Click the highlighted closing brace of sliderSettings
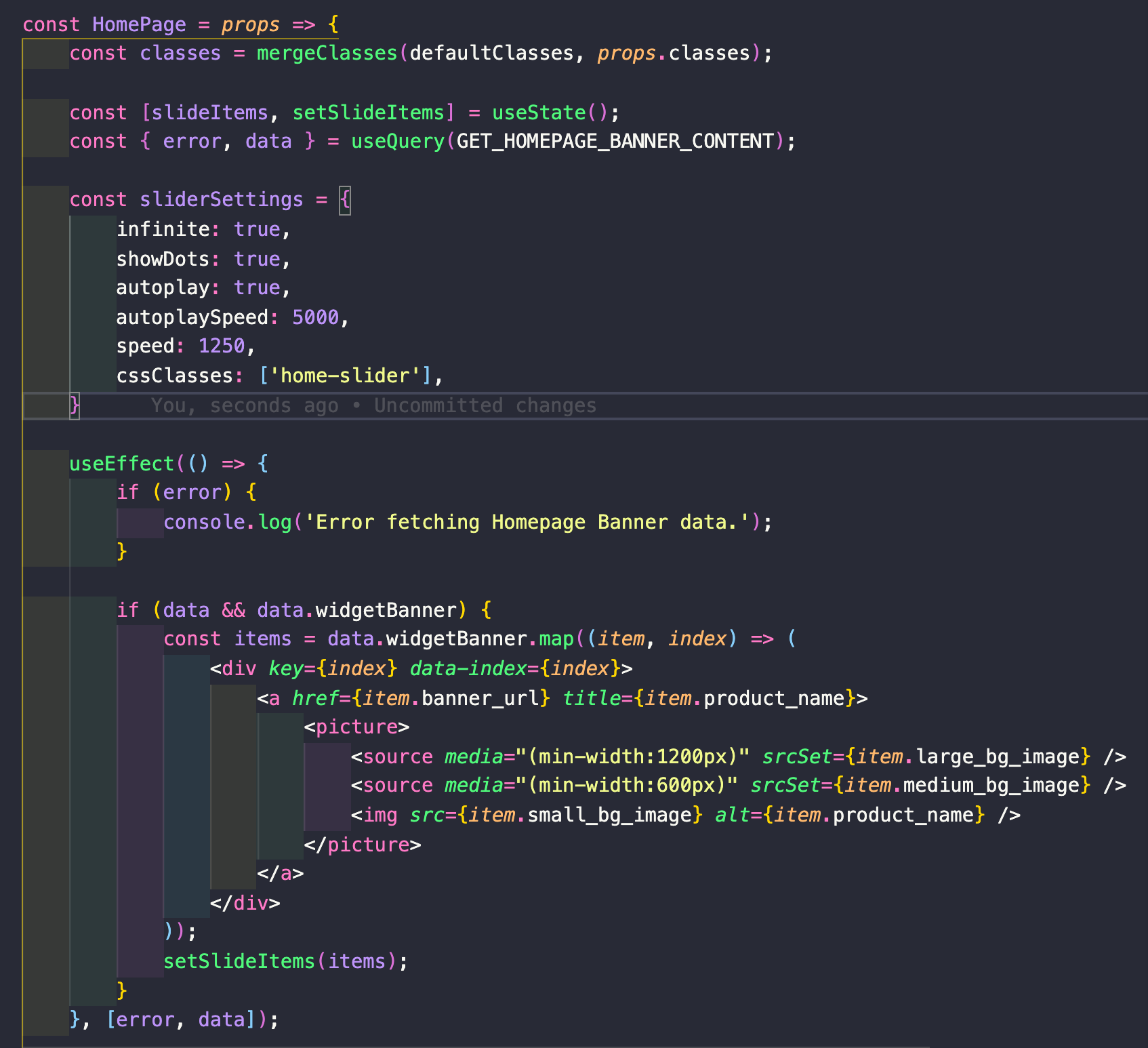 coord(75,405)
